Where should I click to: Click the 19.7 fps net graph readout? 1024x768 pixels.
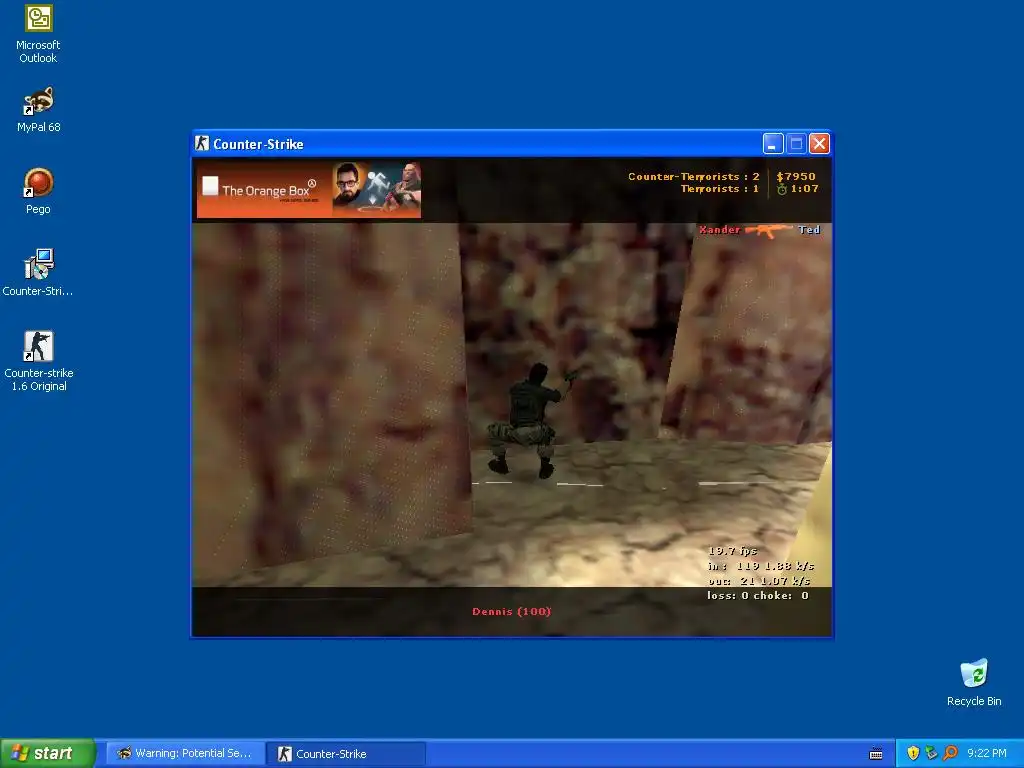(x=733, y=551)
